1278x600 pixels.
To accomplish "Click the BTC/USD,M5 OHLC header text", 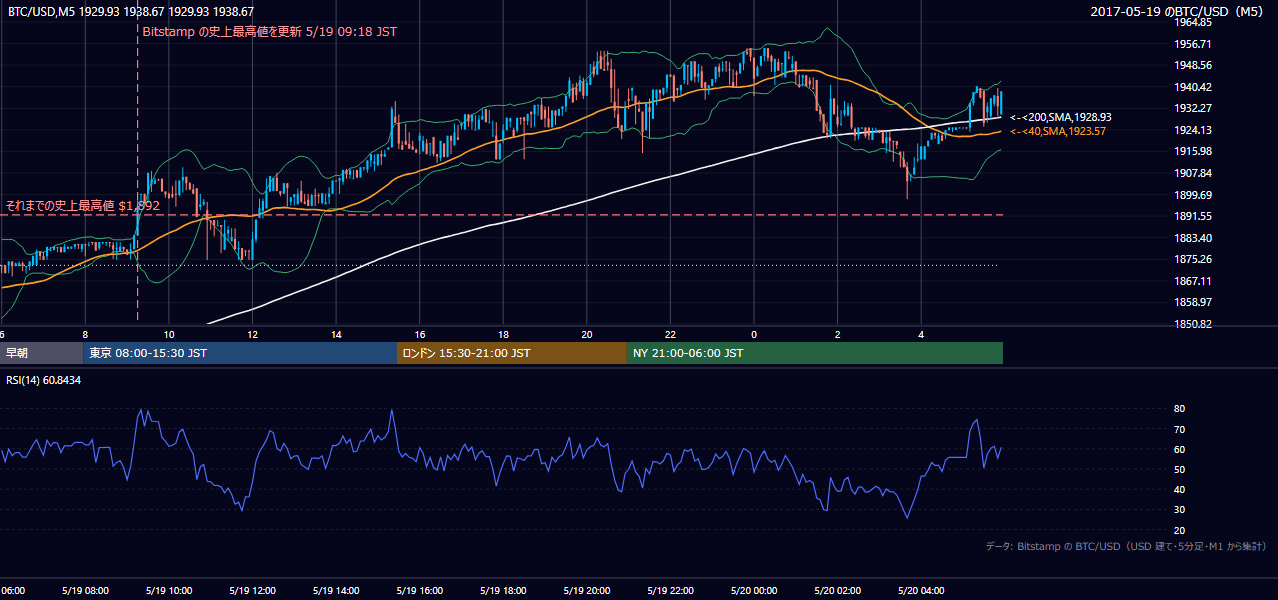I will click(131, 12).
